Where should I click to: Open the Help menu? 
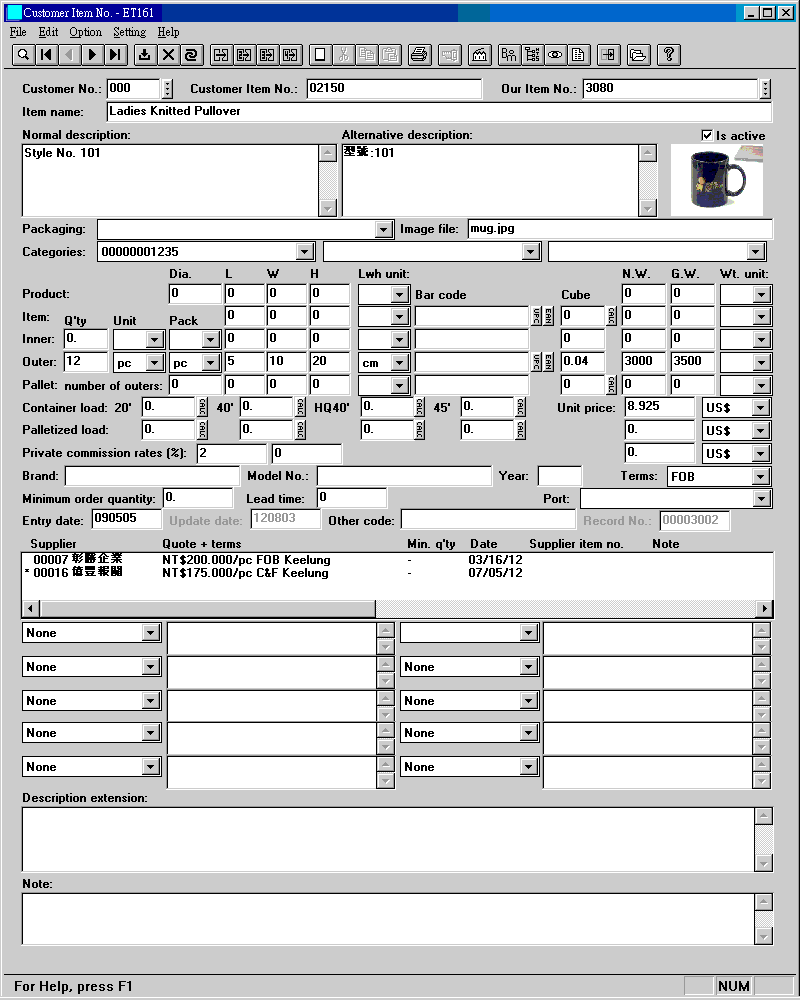point(168,32)
